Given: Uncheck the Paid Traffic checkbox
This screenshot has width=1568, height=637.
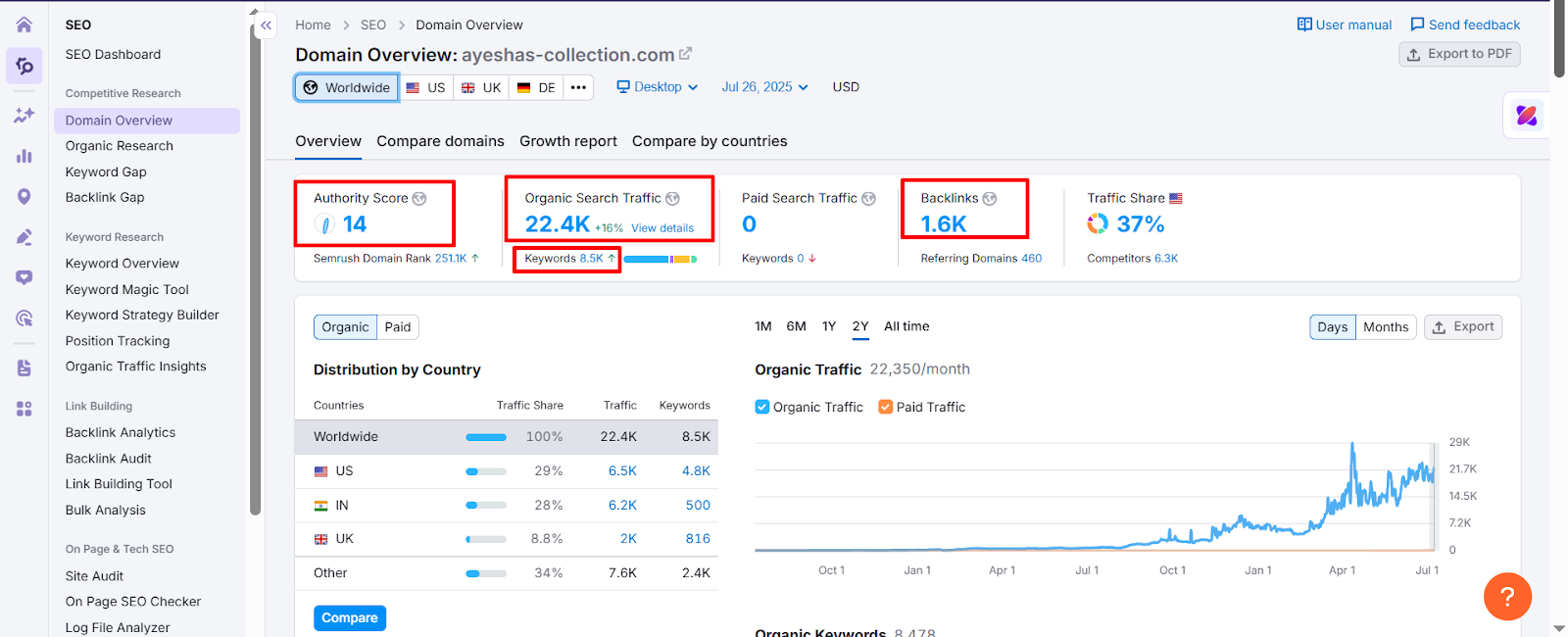Looking at the screenshot, I should pos(886,407).
